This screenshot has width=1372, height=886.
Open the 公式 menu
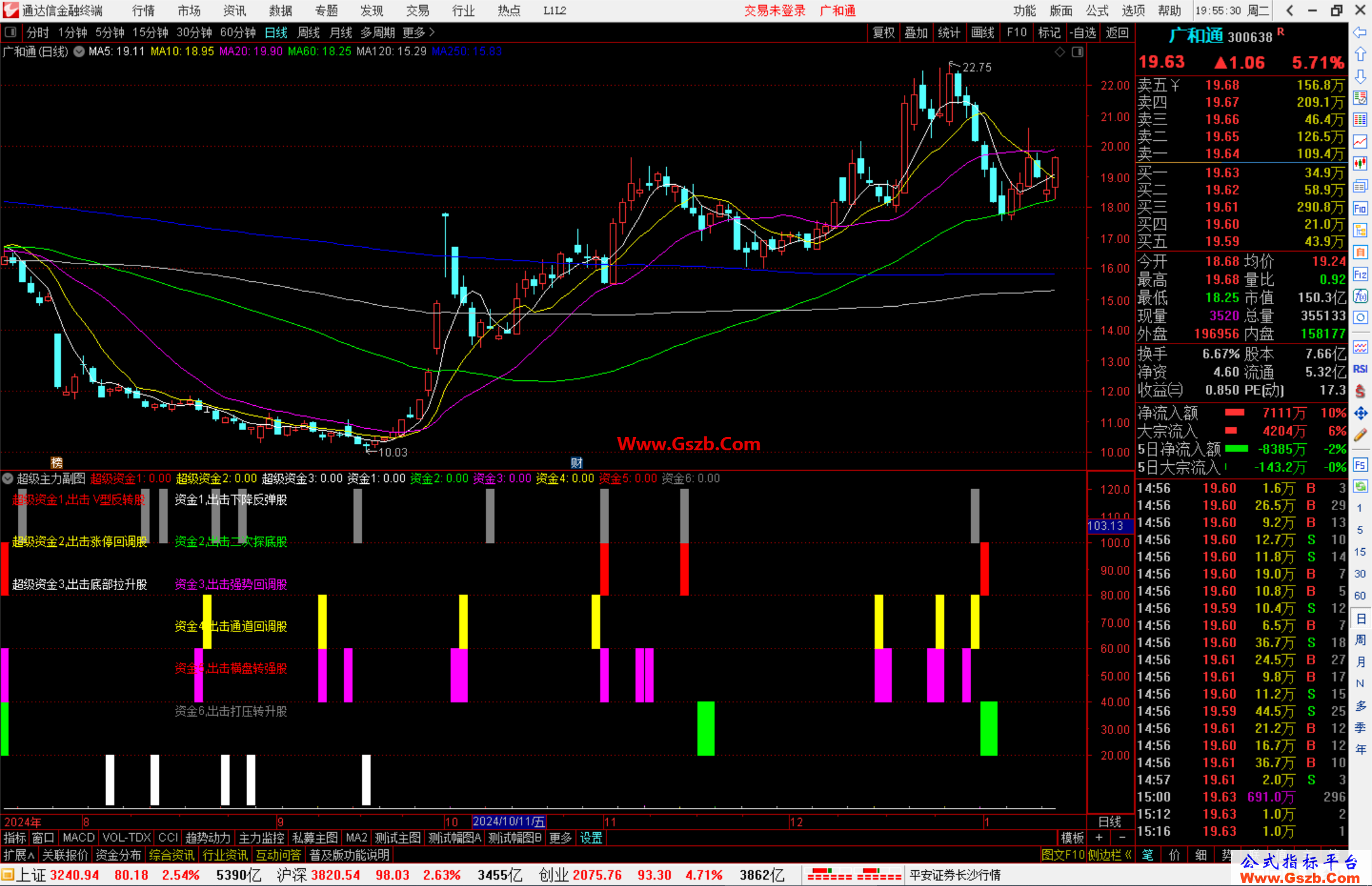[1097, 11]
